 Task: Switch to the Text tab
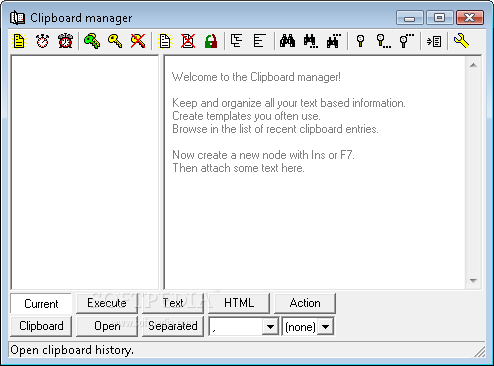pos(173,303)
